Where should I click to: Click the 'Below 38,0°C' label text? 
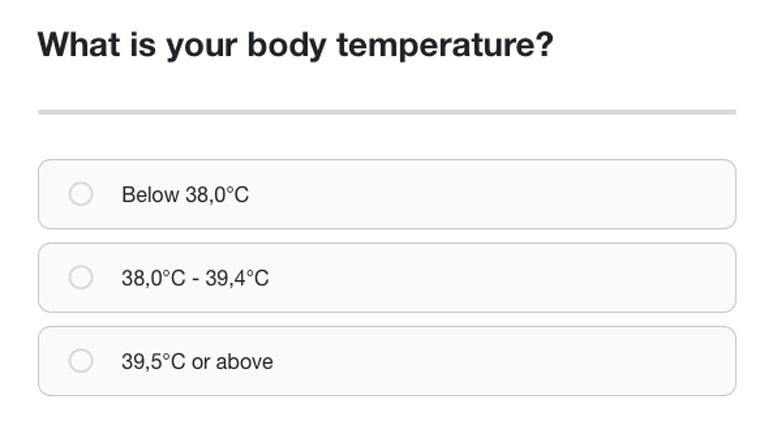coord(185,195)
